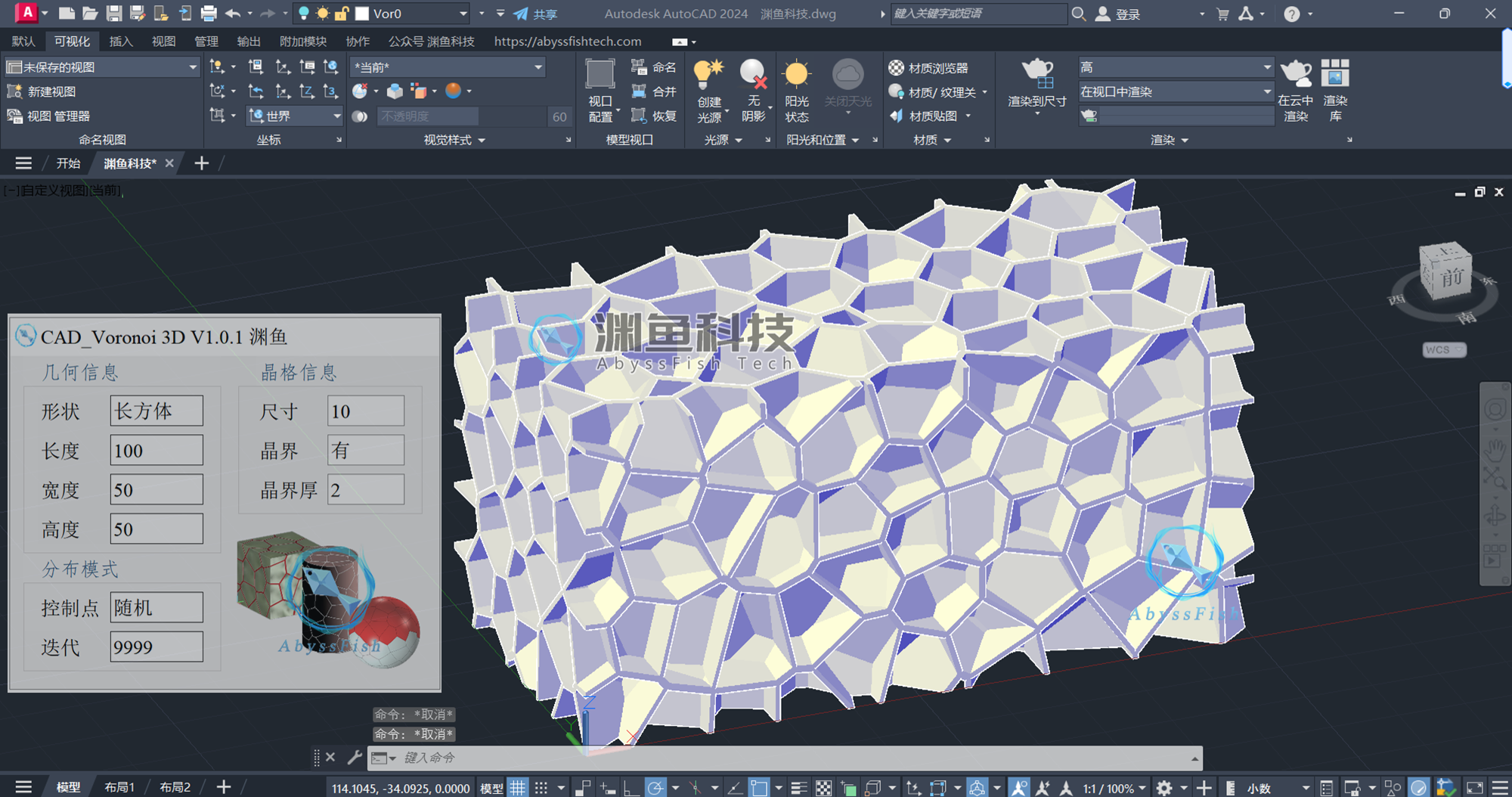Click the Restore viewports (恢复) button
1512x797 pixels.
(654, 116)
